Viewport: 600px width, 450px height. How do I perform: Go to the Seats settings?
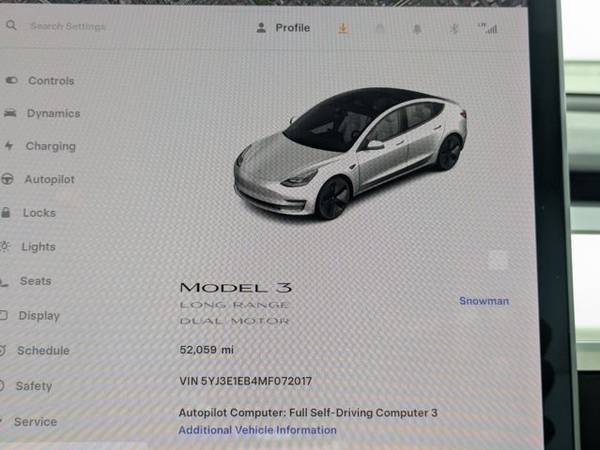pos(36,281)
